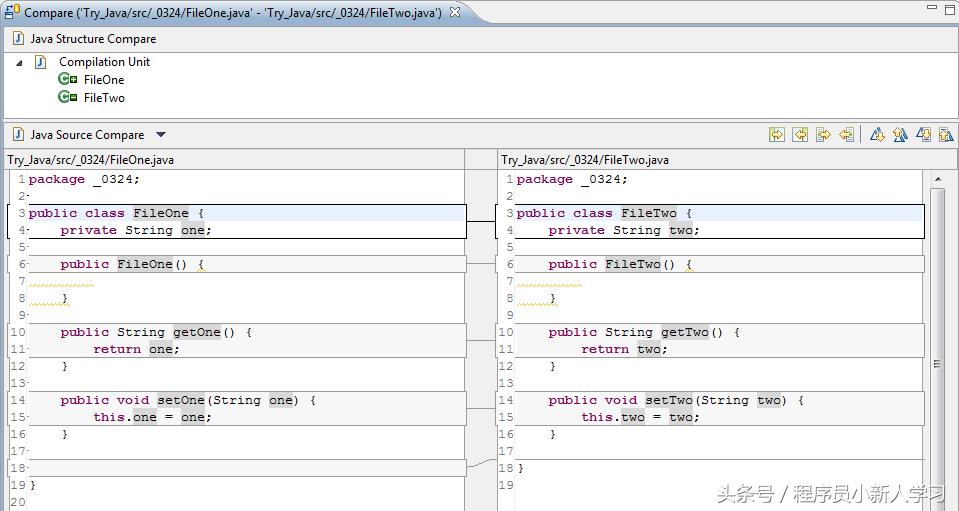Jump to previous change
The height and width of the screenshot is (511, 959).
[x=946, y=134]
